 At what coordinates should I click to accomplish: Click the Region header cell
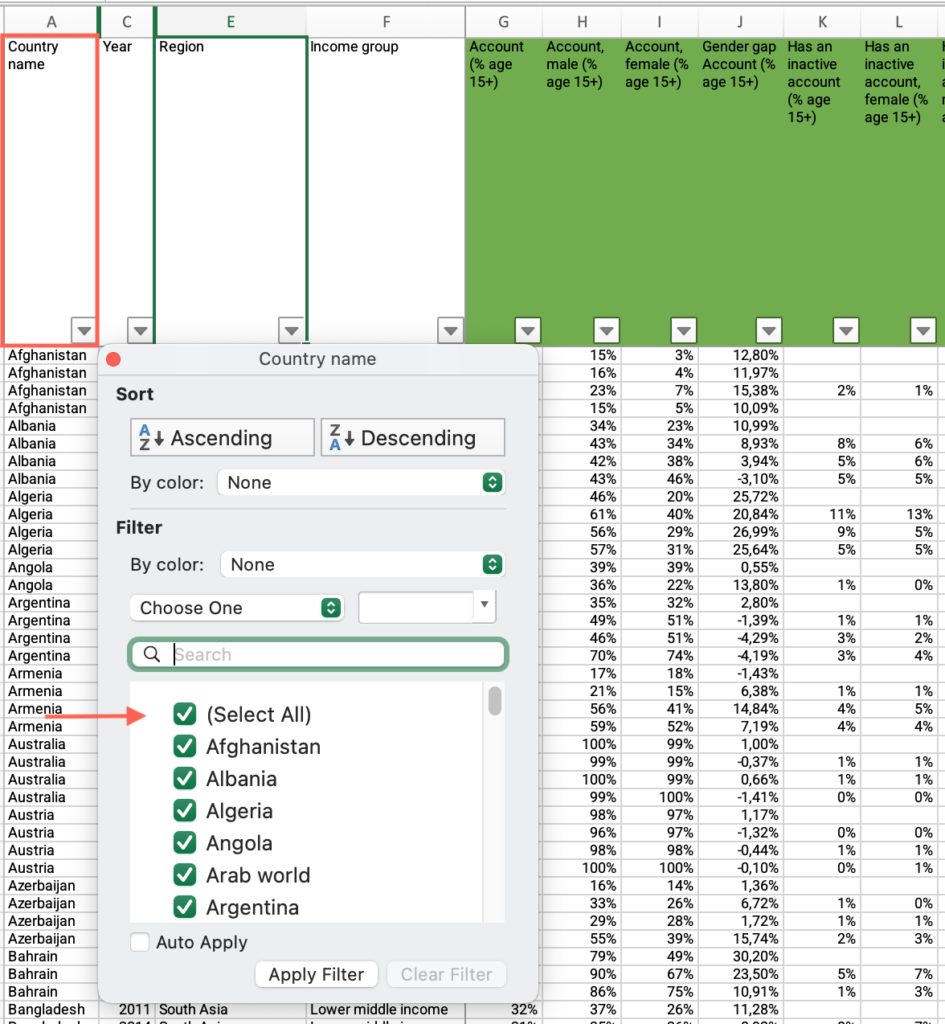click(x=231, y=189)
